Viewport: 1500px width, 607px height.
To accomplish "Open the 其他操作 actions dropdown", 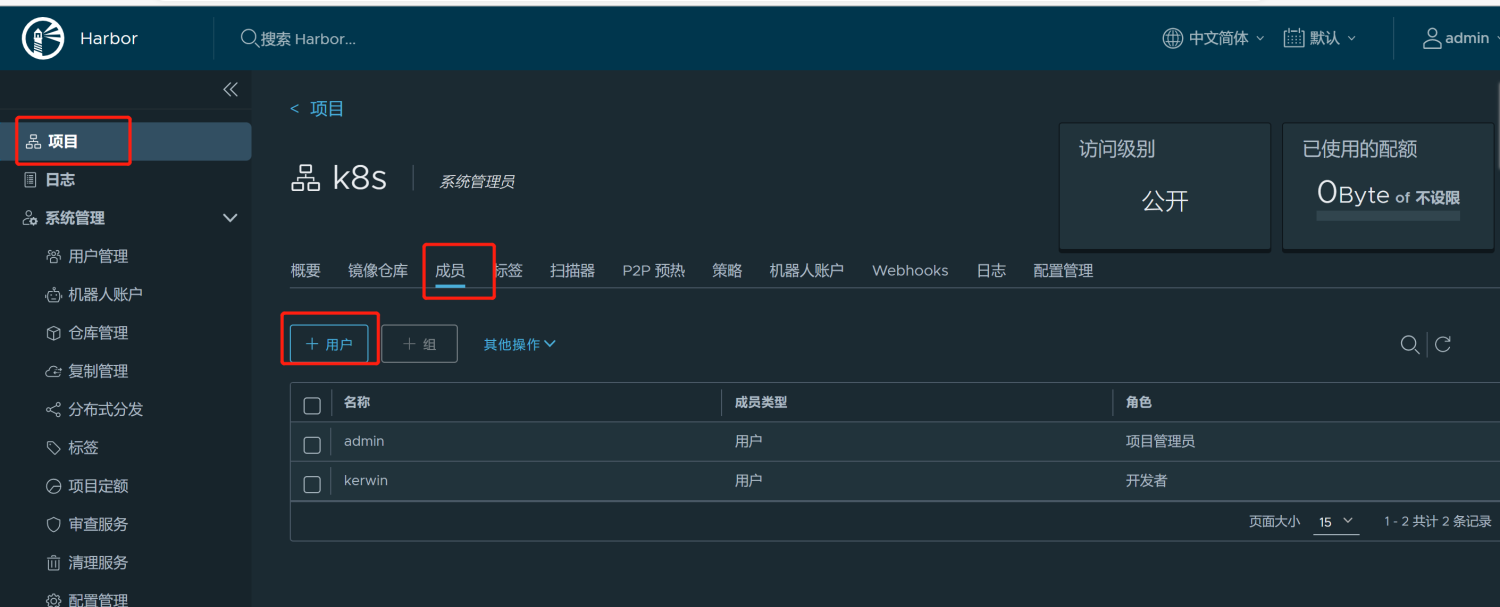I will (x=520, y=344).
